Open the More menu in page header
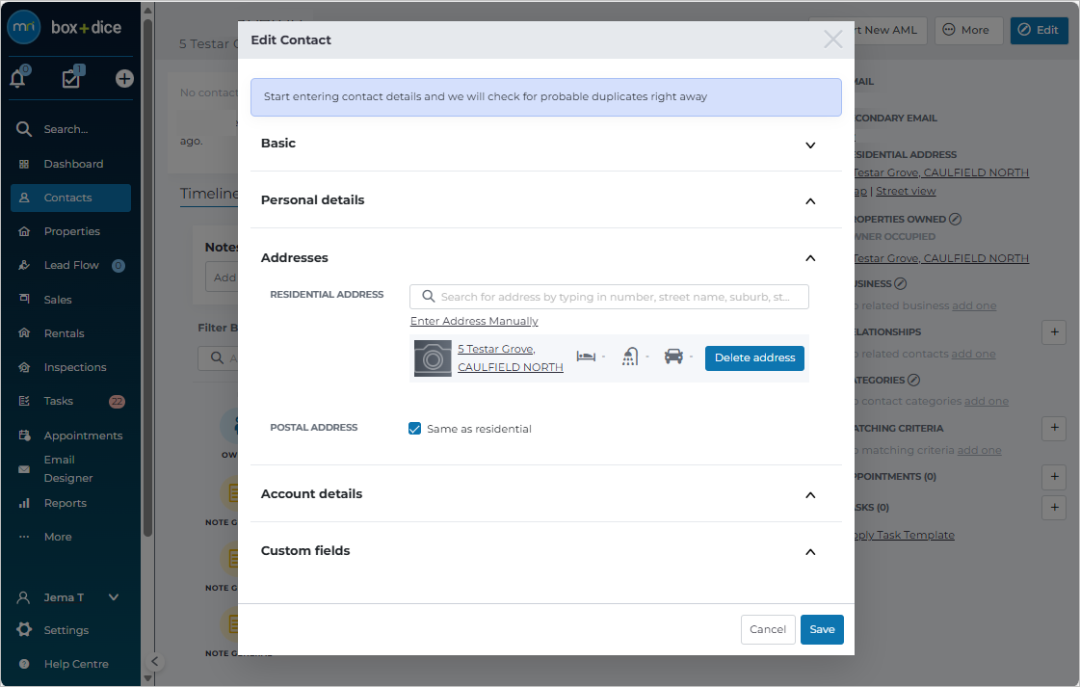 (966, 30)
